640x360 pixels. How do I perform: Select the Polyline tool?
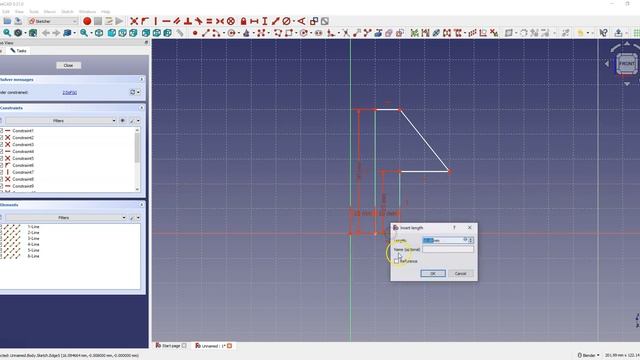278,33
